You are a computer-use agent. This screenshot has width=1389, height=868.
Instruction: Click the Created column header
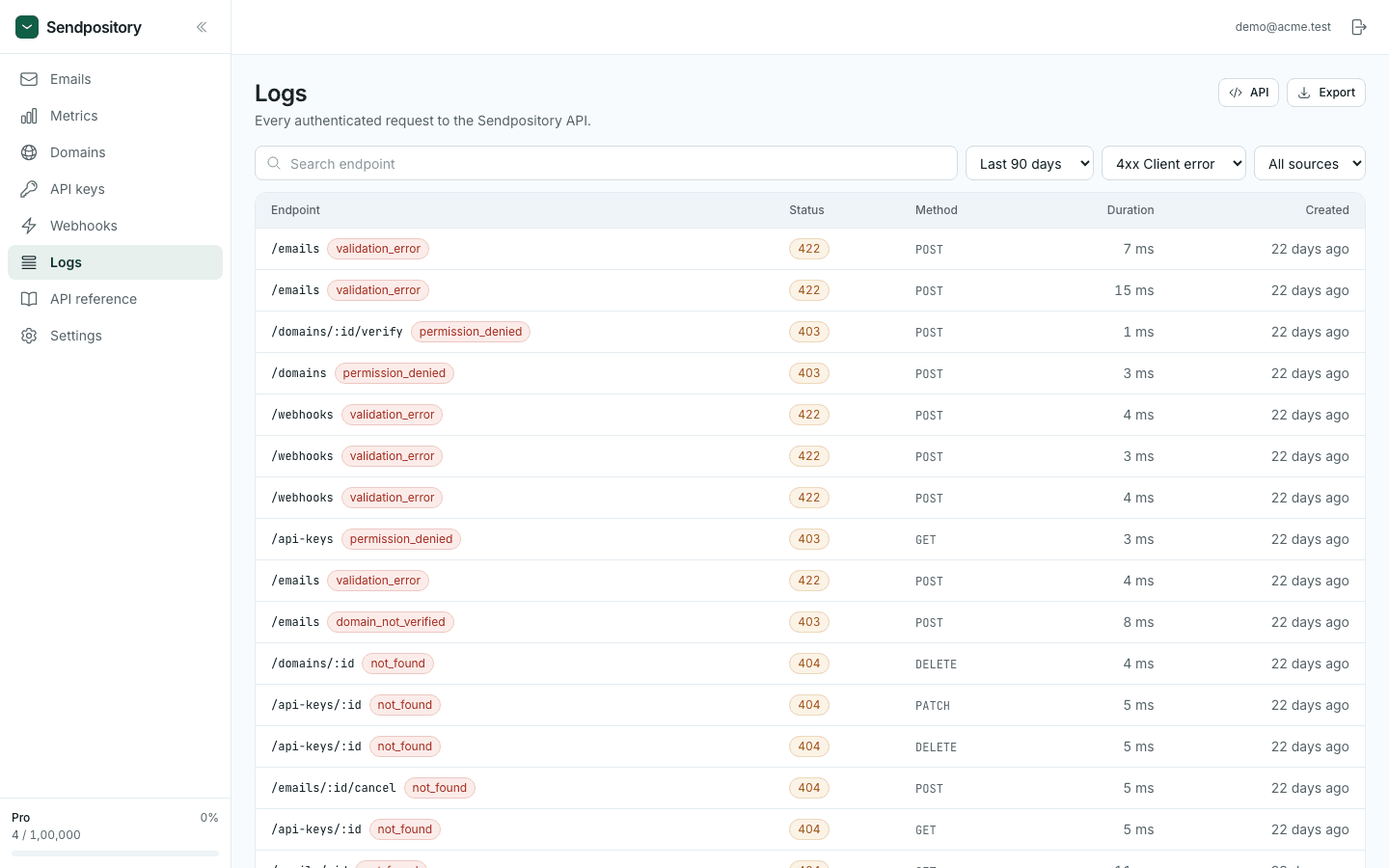1327,210
